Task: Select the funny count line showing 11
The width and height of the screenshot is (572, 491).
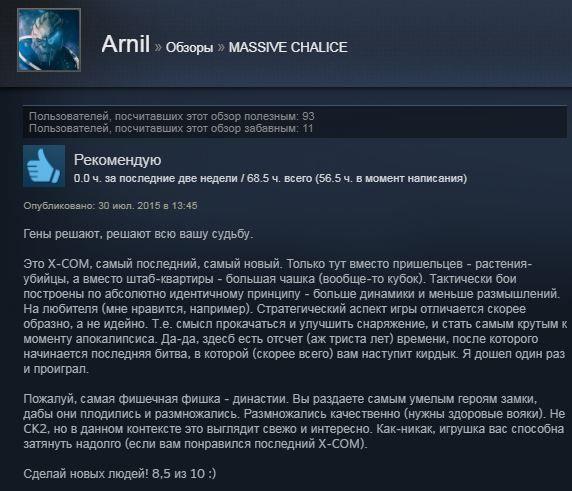Action: tap(171, 128)
